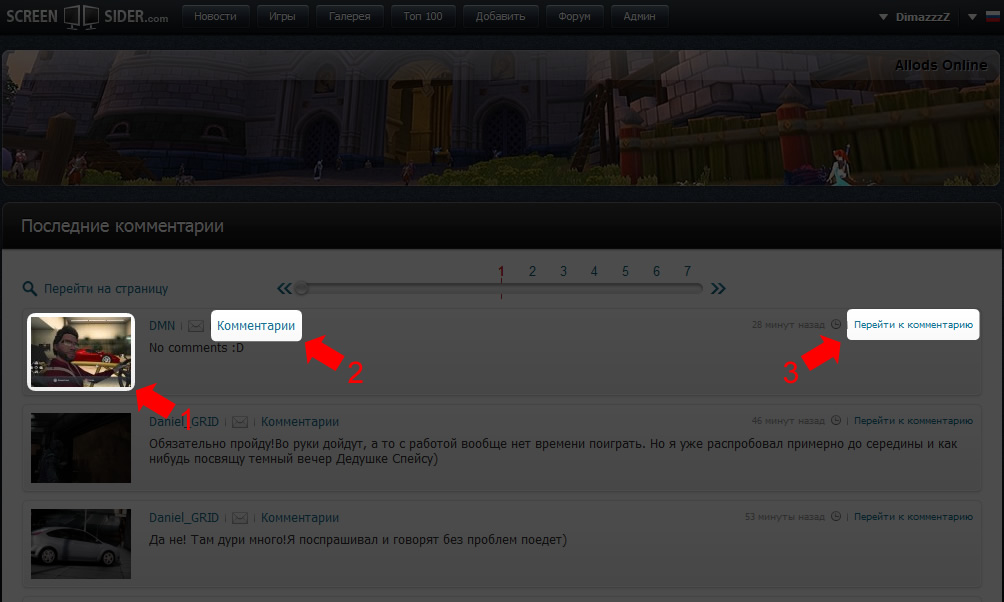Click clock icon next to 46 минут назад
This screenshot has height=602, width=1004.
(x=836, y=420)
